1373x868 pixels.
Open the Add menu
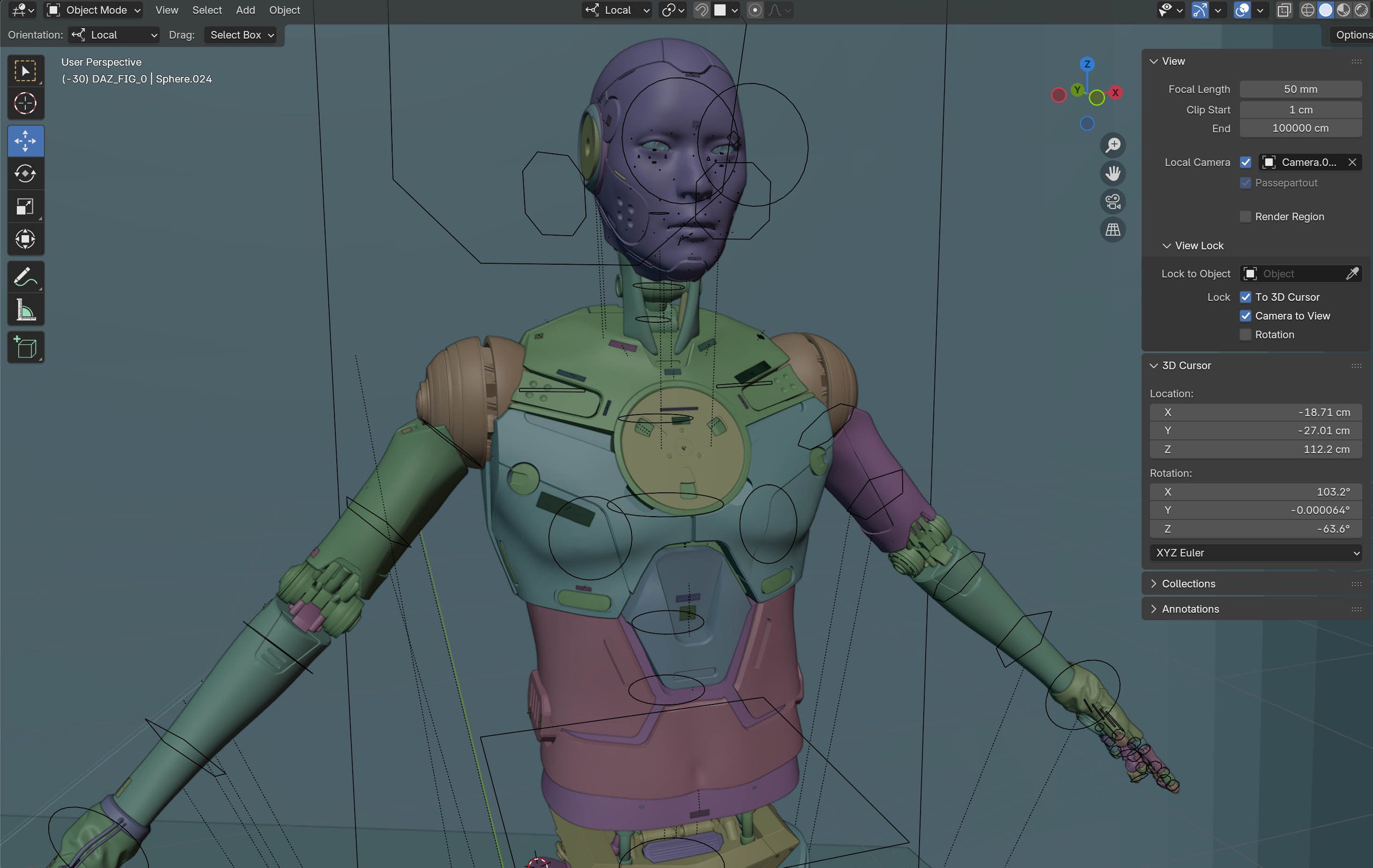pos(245,10)
